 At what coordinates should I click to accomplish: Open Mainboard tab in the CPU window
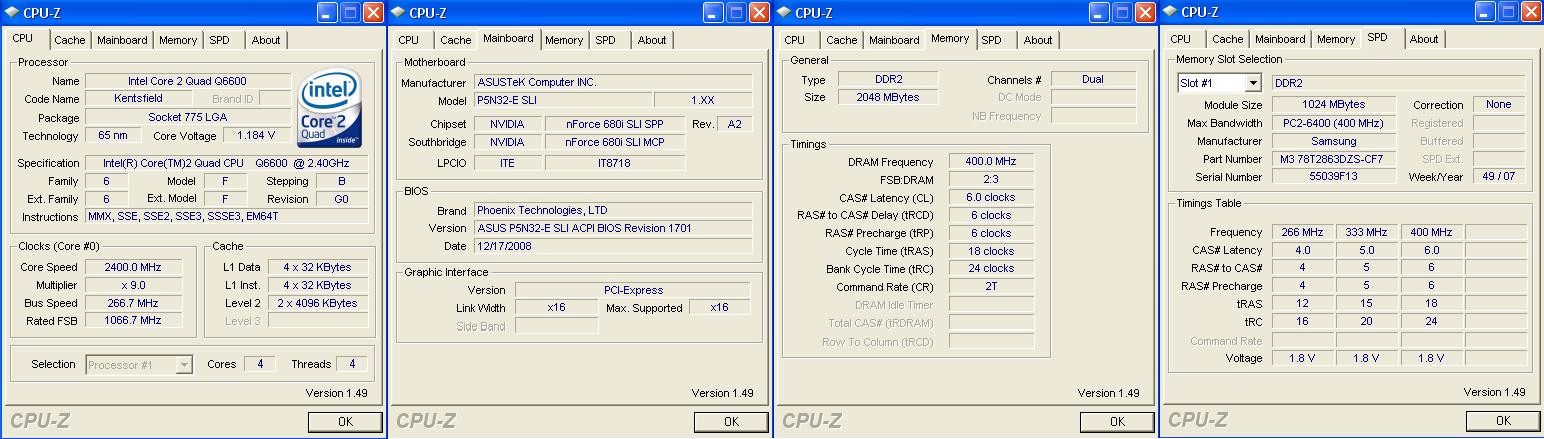pos(122,40)
